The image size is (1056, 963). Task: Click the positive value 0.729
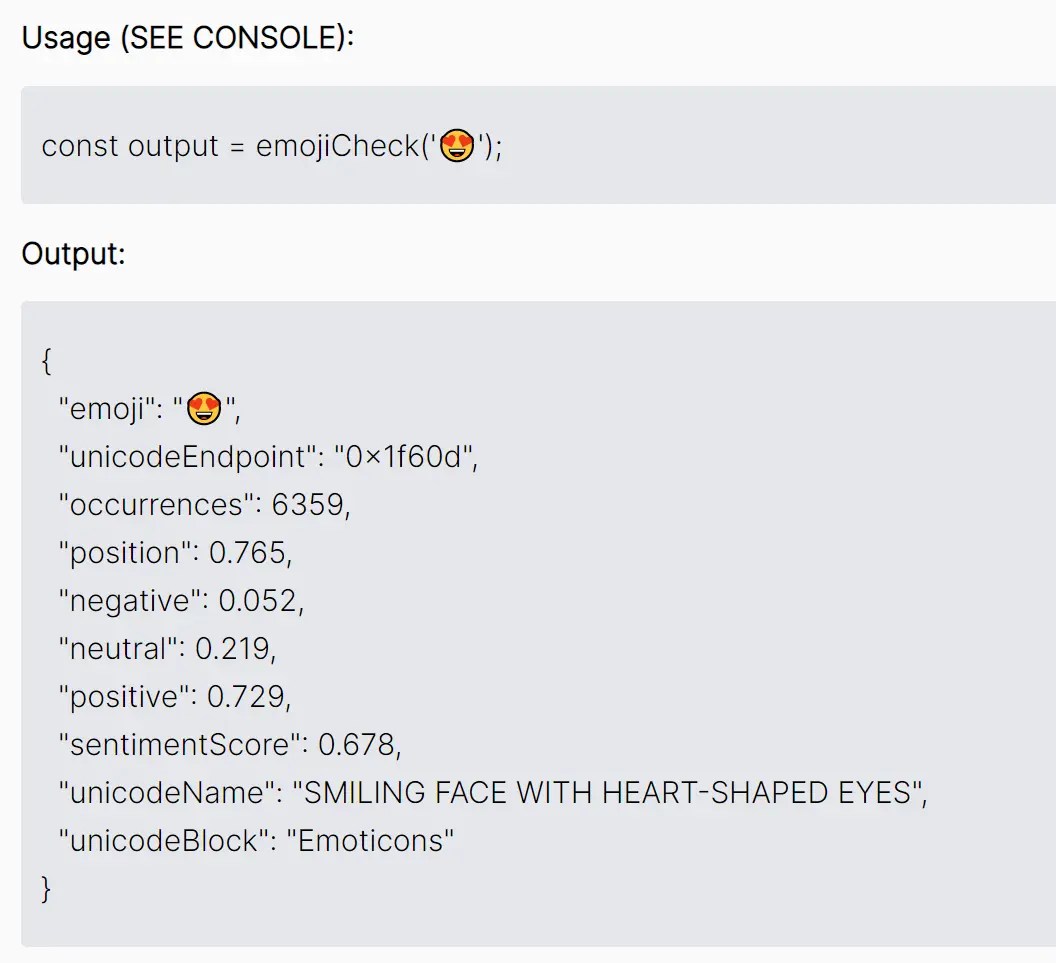tap(246, 697)
